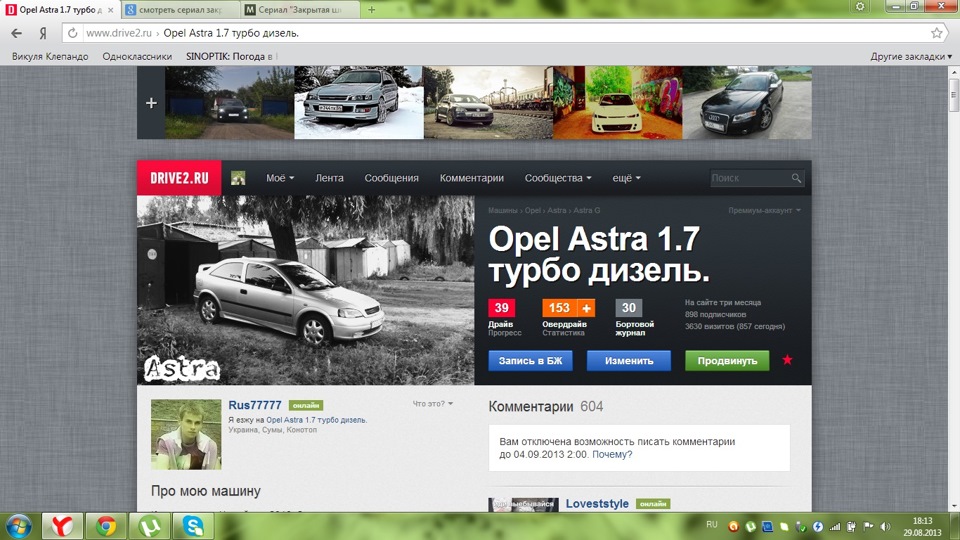Open the black Audi thumbnail

[x=747, y=103]
